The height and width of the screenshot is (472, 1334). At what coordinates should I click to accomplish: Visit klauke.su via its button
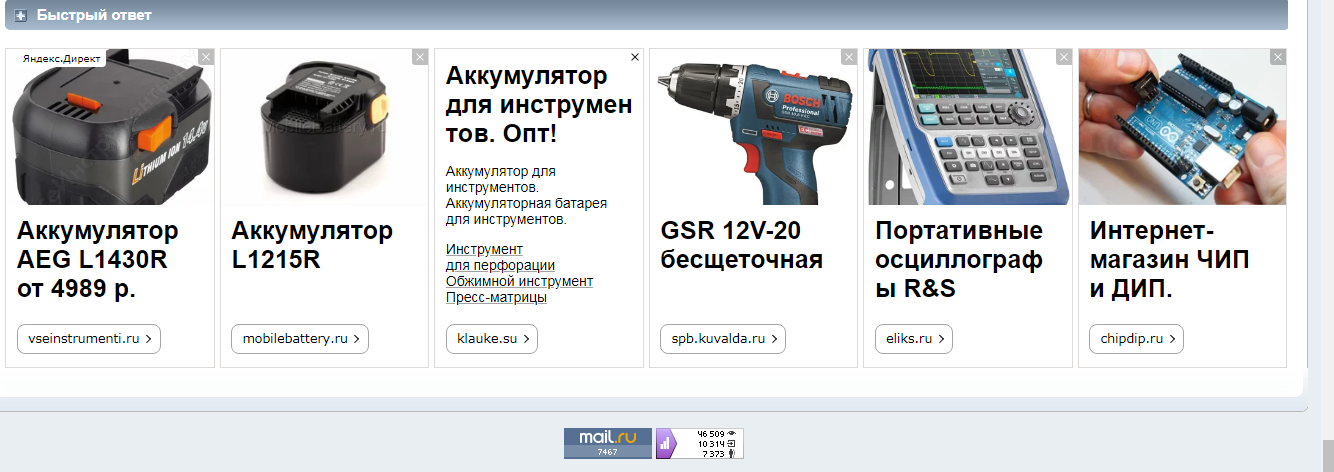coord(491,339)
